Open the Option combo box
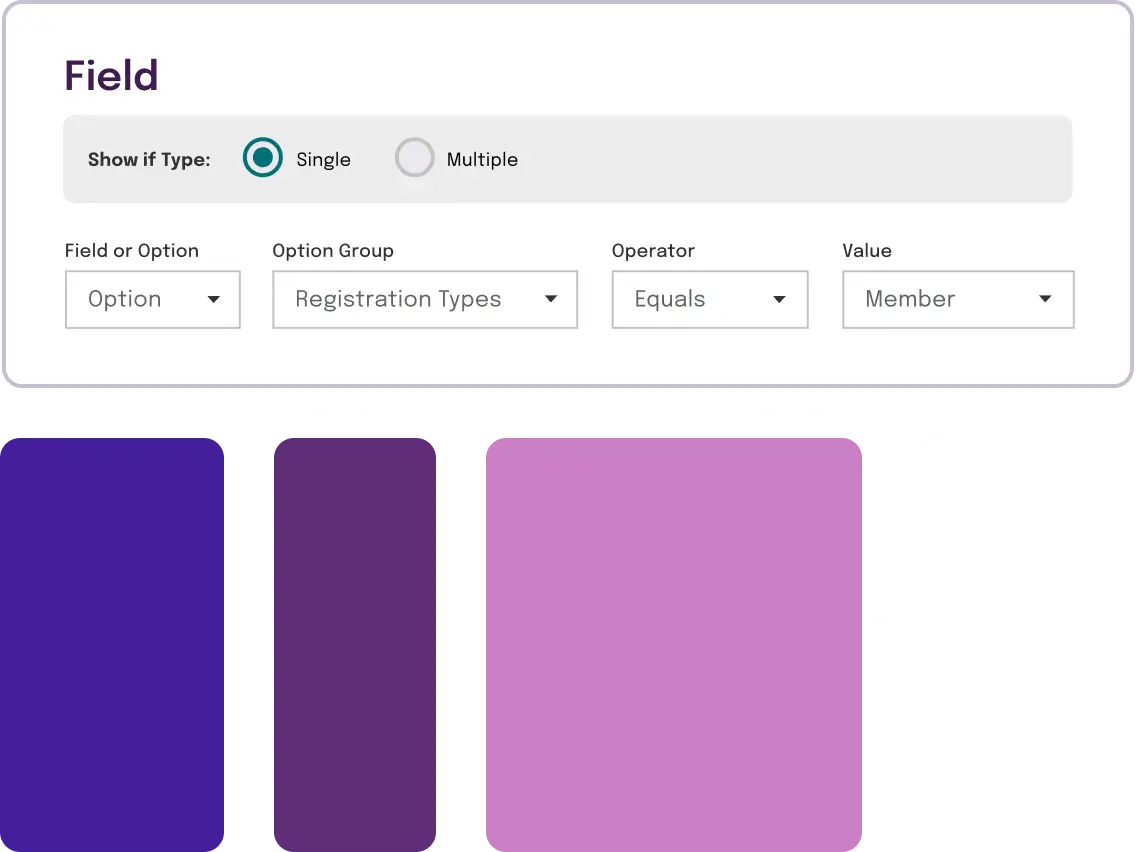 152,299
